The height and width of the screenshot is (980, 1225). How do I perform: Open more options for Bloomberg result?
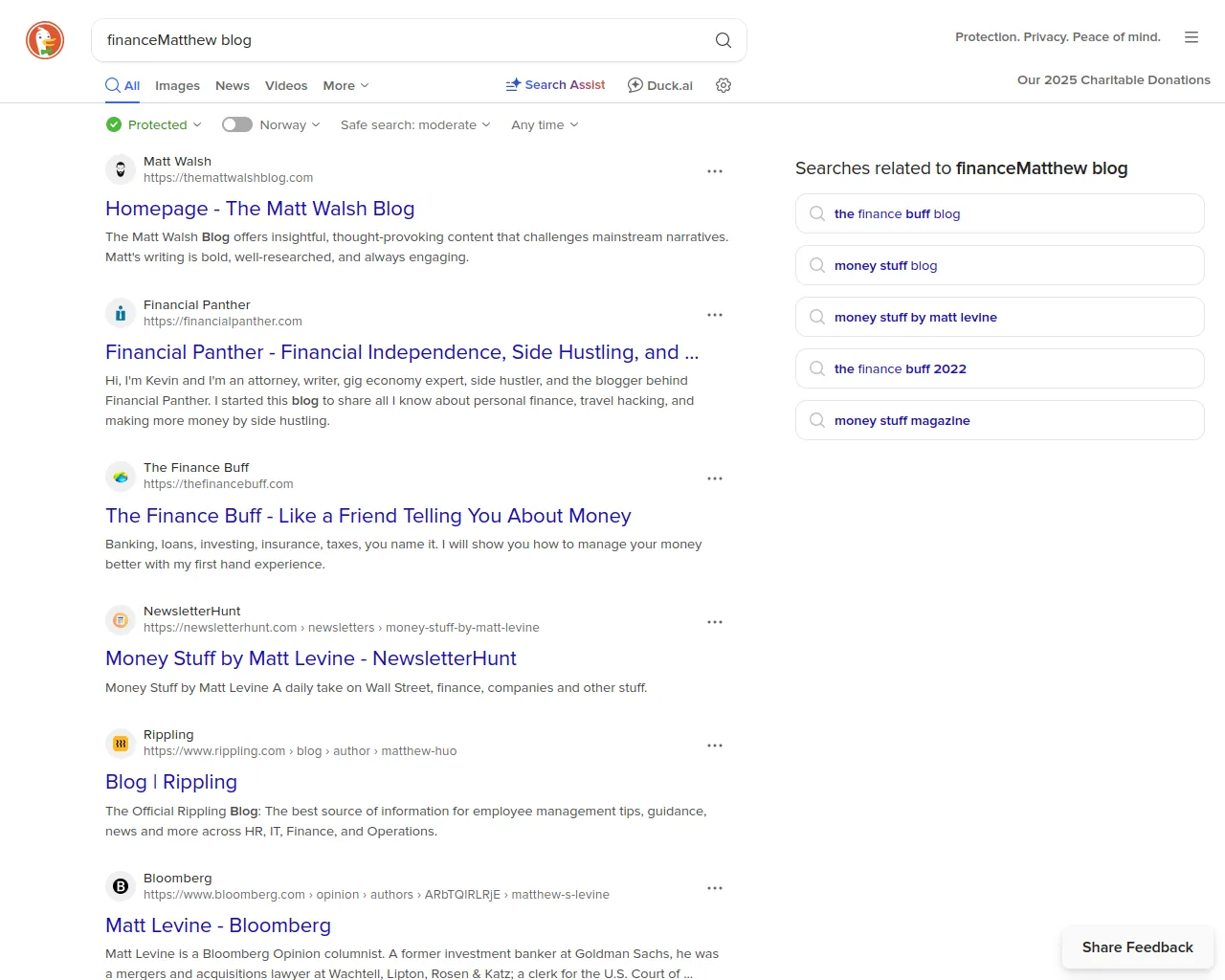tap(715, 888)
